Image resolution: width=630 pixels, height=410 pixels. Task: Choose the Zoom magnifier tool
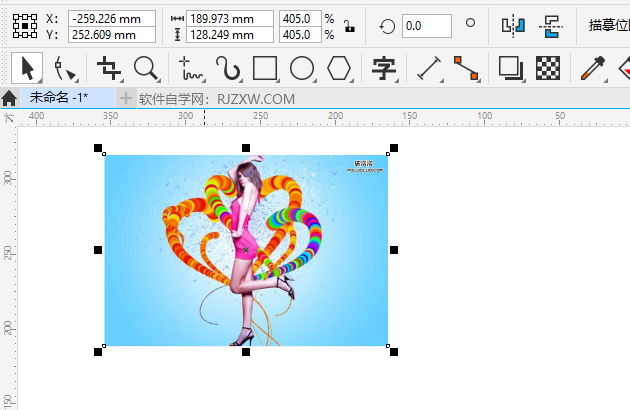tap(147, 68)
